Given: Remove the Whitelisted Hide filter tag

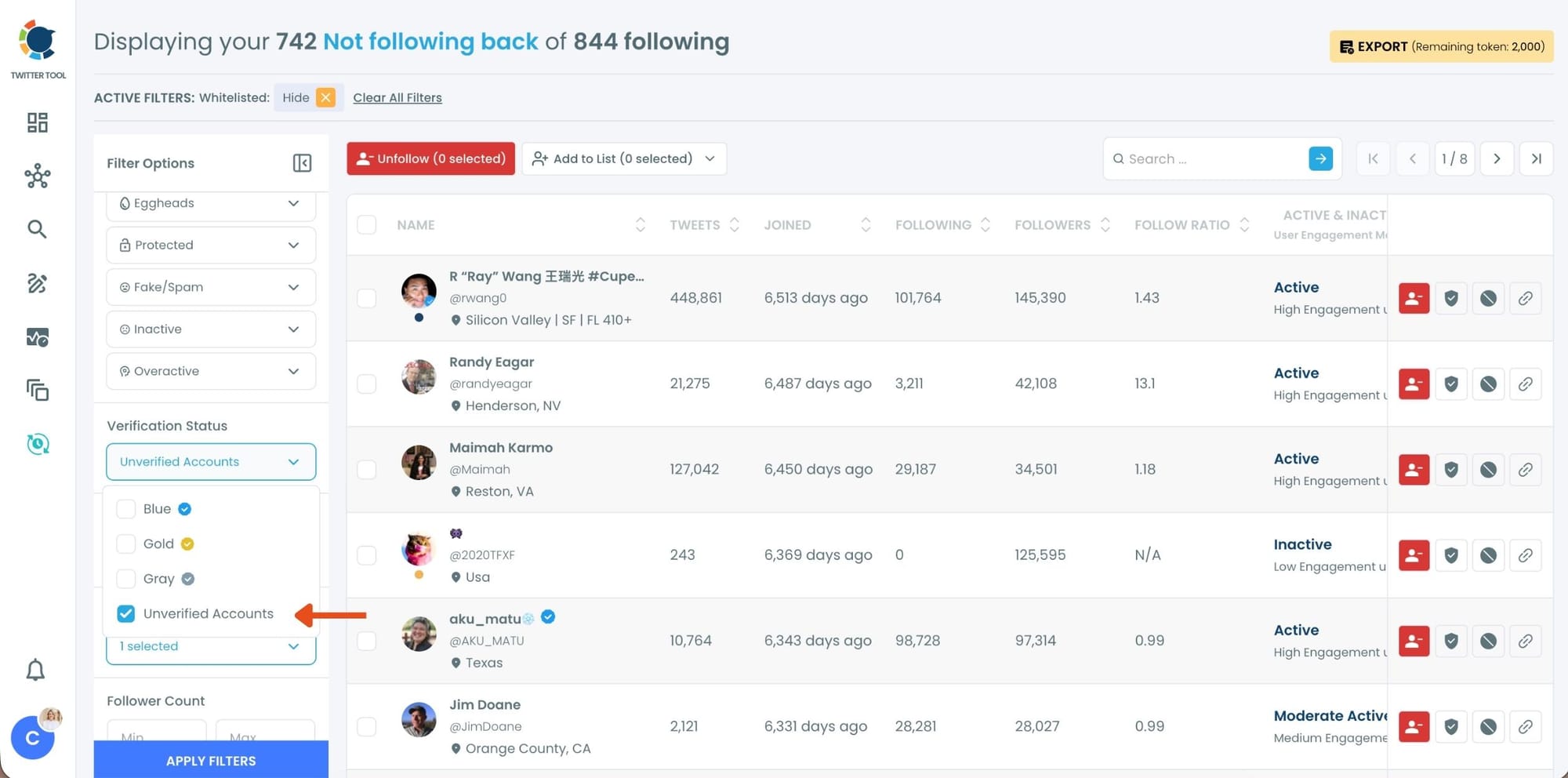Looking at the screenshot, I should point(325,97).
